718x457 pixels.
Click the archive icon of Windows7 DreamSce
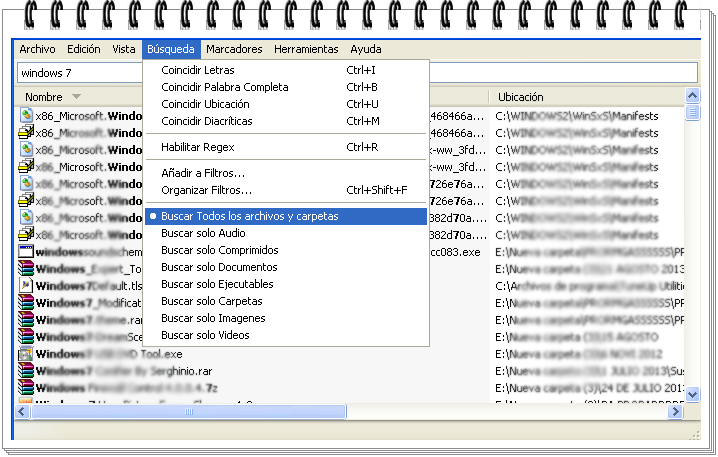tap(26, 337)
